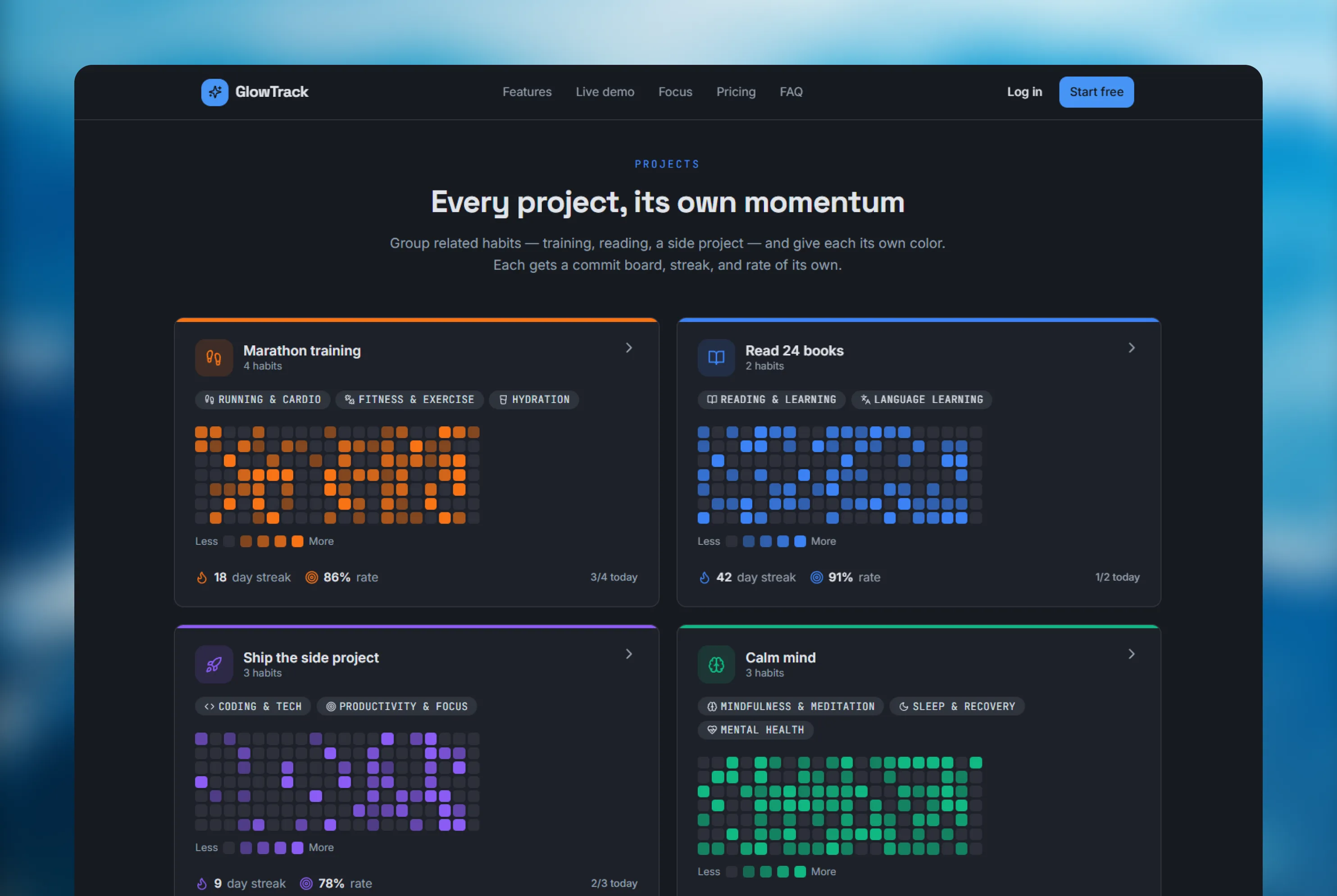The image size is (1337, 896).
Task: Click the brightest green legend swatch next to More
Action: tap(800, 872)
